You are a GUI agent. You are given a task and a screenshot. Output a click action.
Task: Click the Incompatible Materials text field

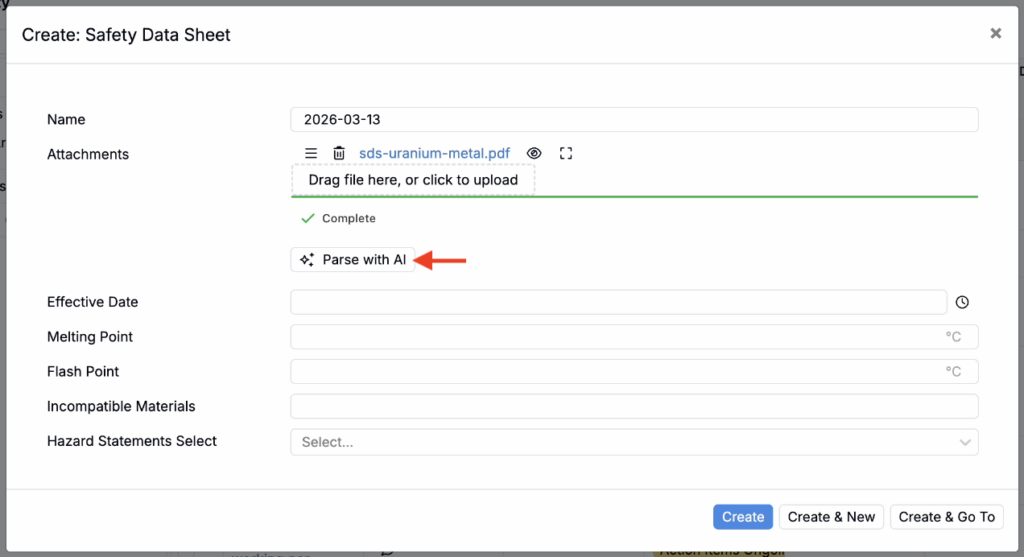point(634,407)
